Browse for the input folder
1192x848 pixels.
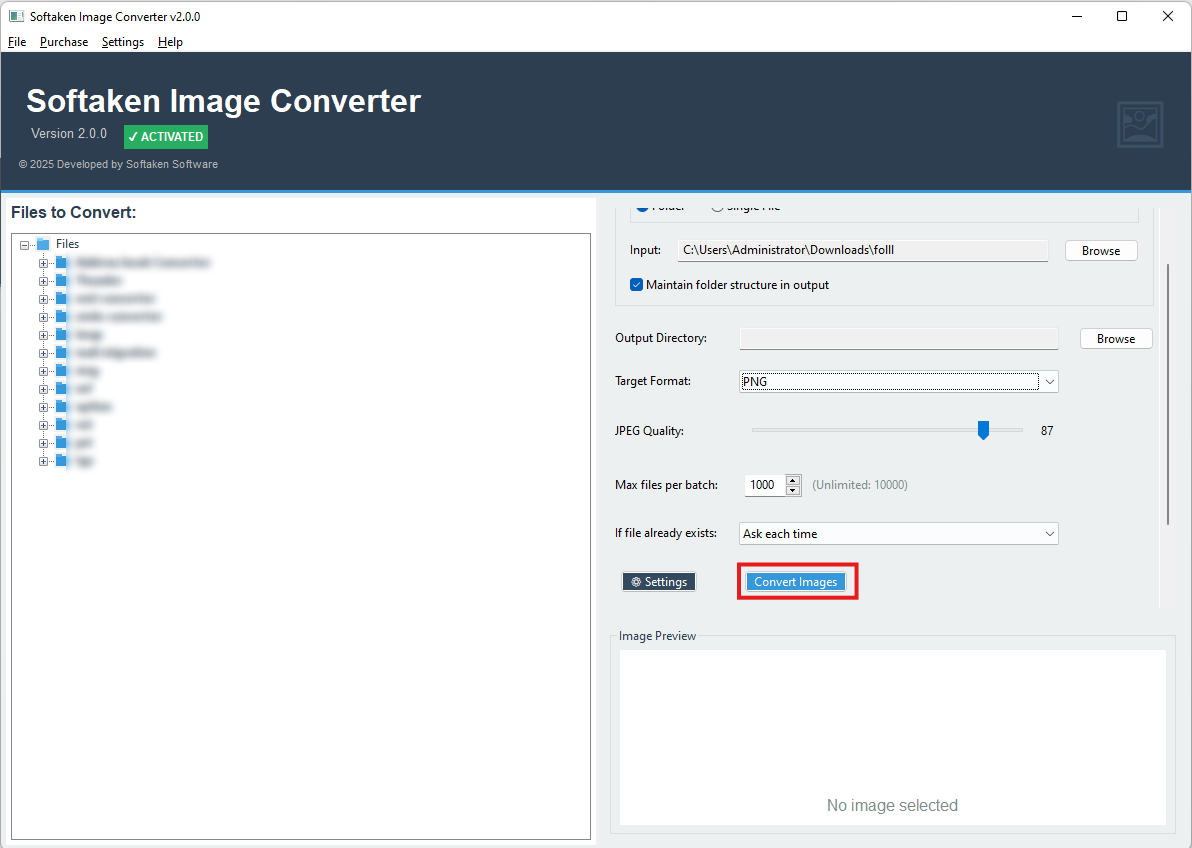click(1101, 251)
